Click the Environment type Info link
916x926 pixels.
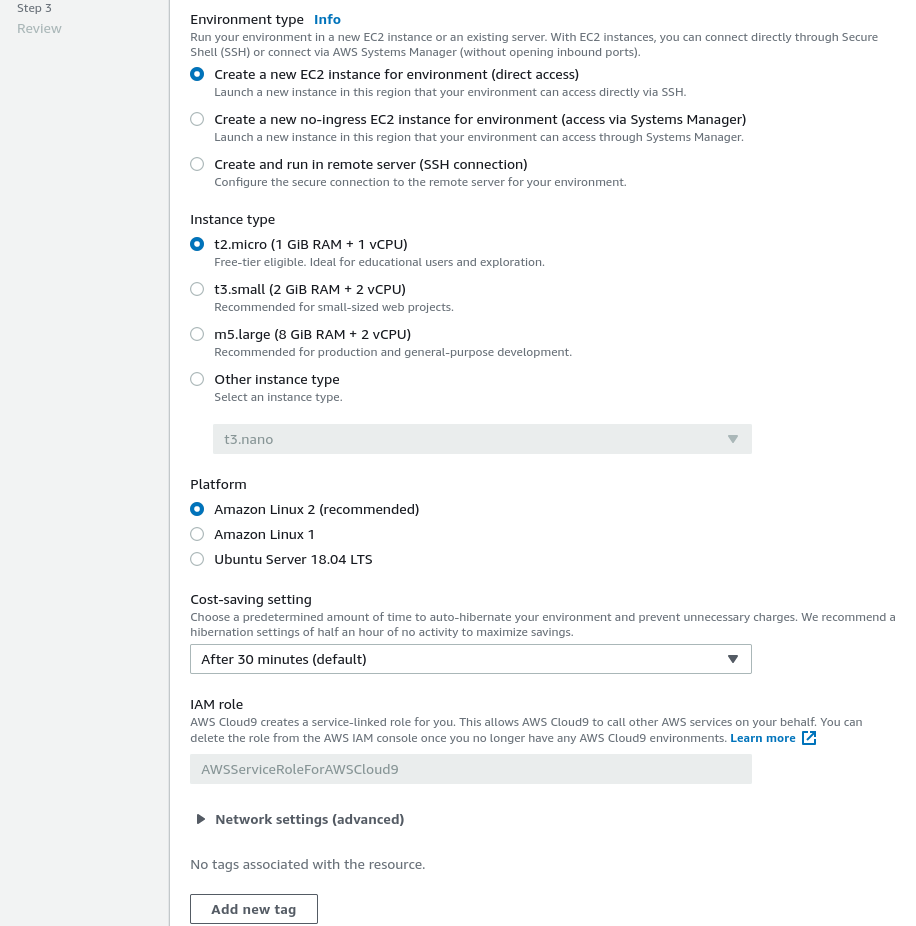click(327, 19)
